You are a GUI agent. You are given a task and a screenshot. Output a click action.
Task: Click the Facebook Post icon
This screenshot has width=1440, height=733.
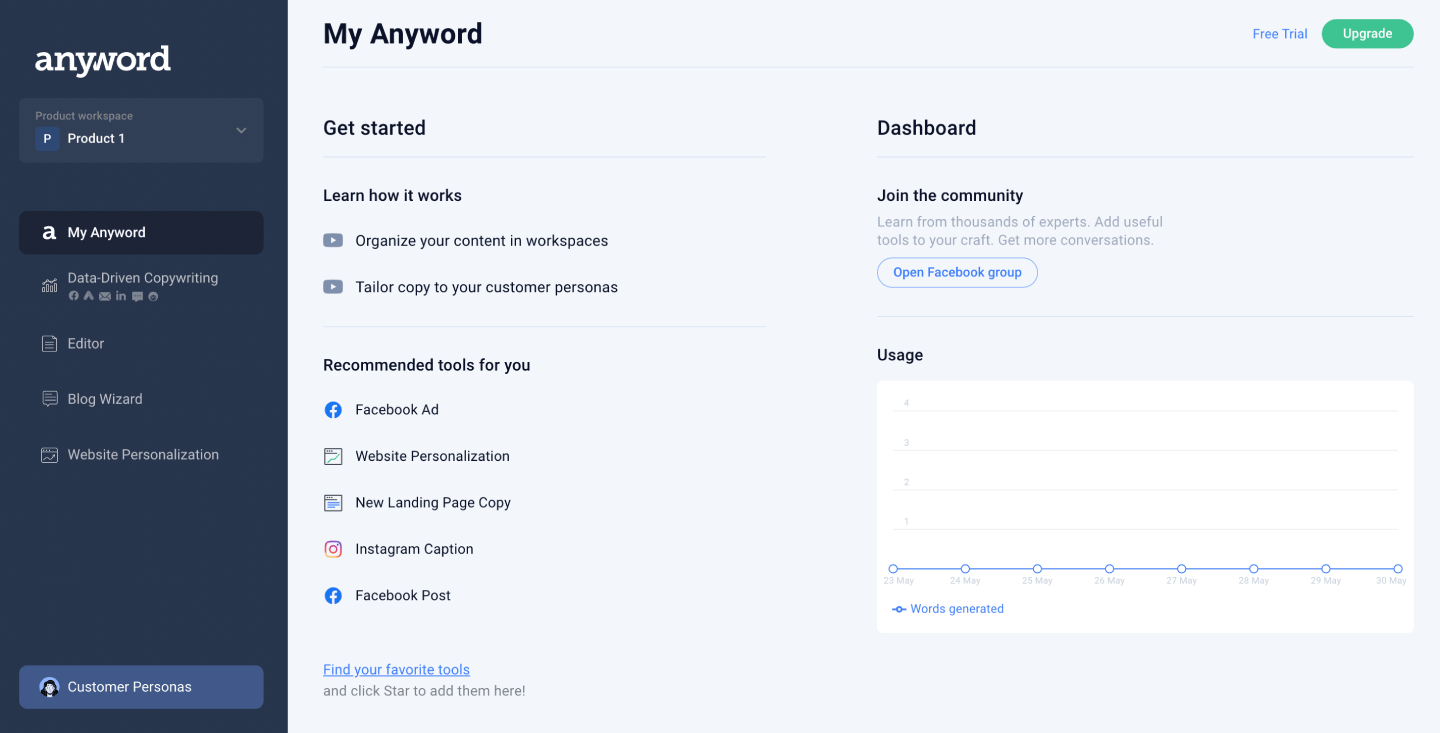tap(333, 596)
